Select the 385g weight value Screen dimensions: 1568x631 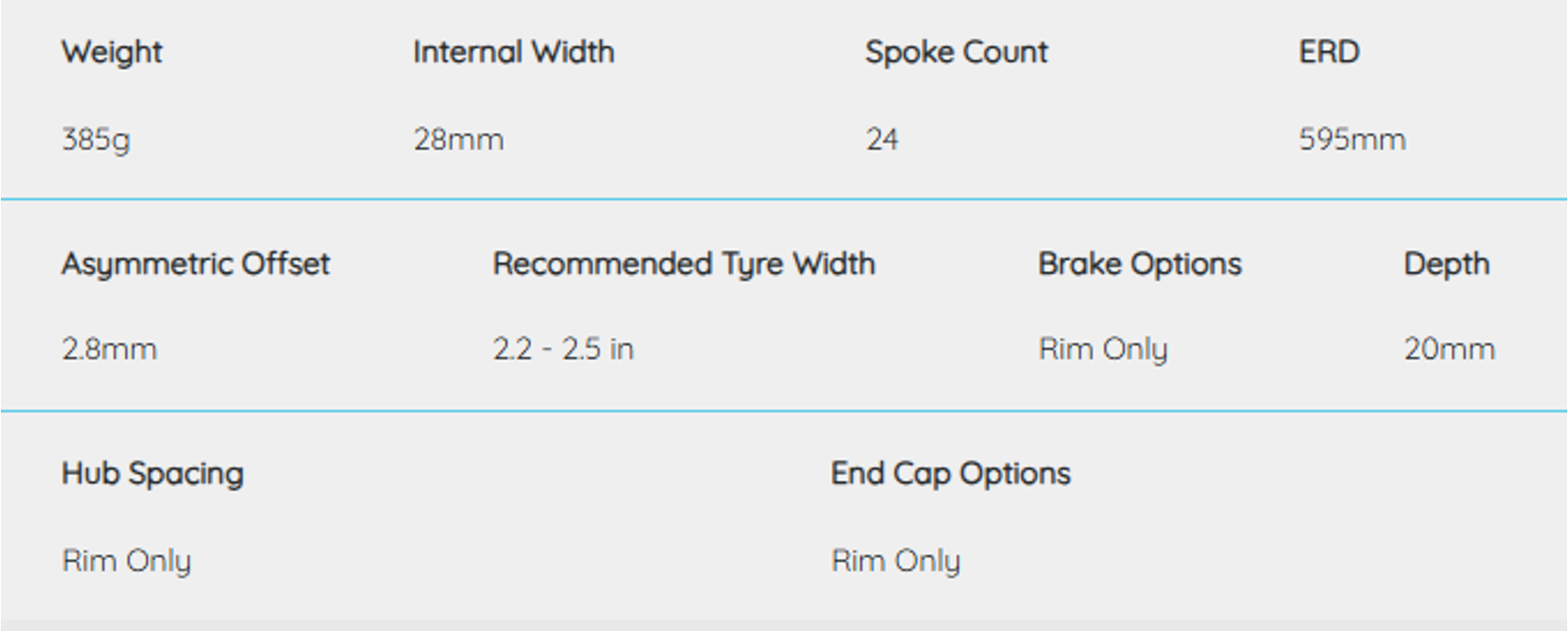click(96, 140)
